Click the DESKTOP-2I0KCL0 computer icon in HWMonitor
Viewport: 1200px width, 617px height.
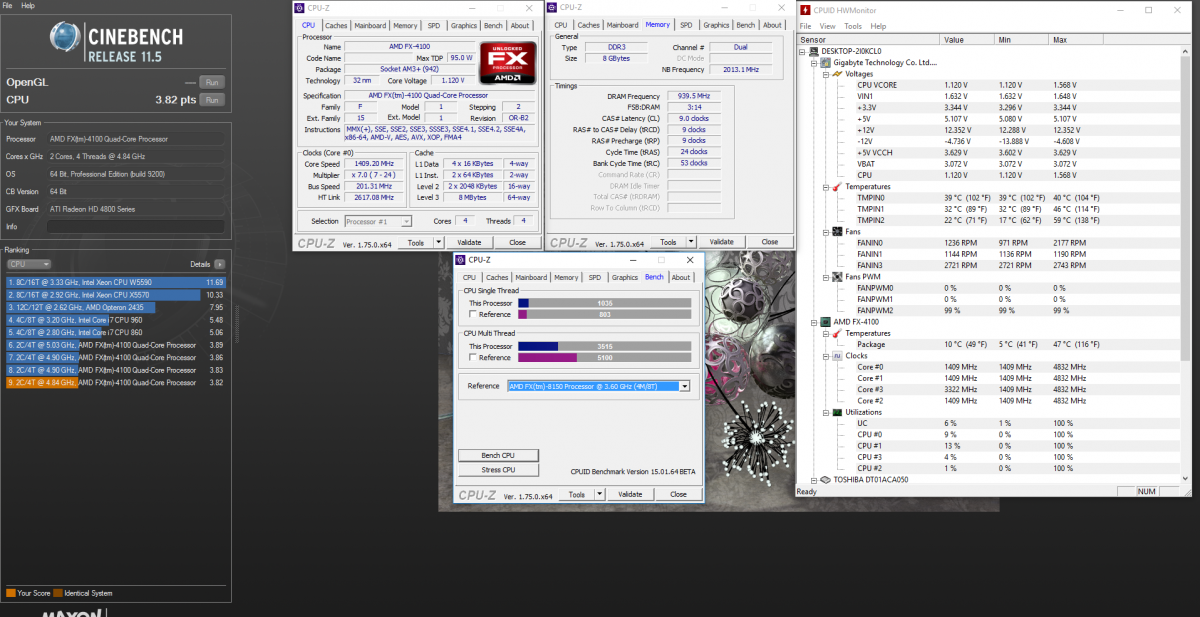(x=812, y=51)
